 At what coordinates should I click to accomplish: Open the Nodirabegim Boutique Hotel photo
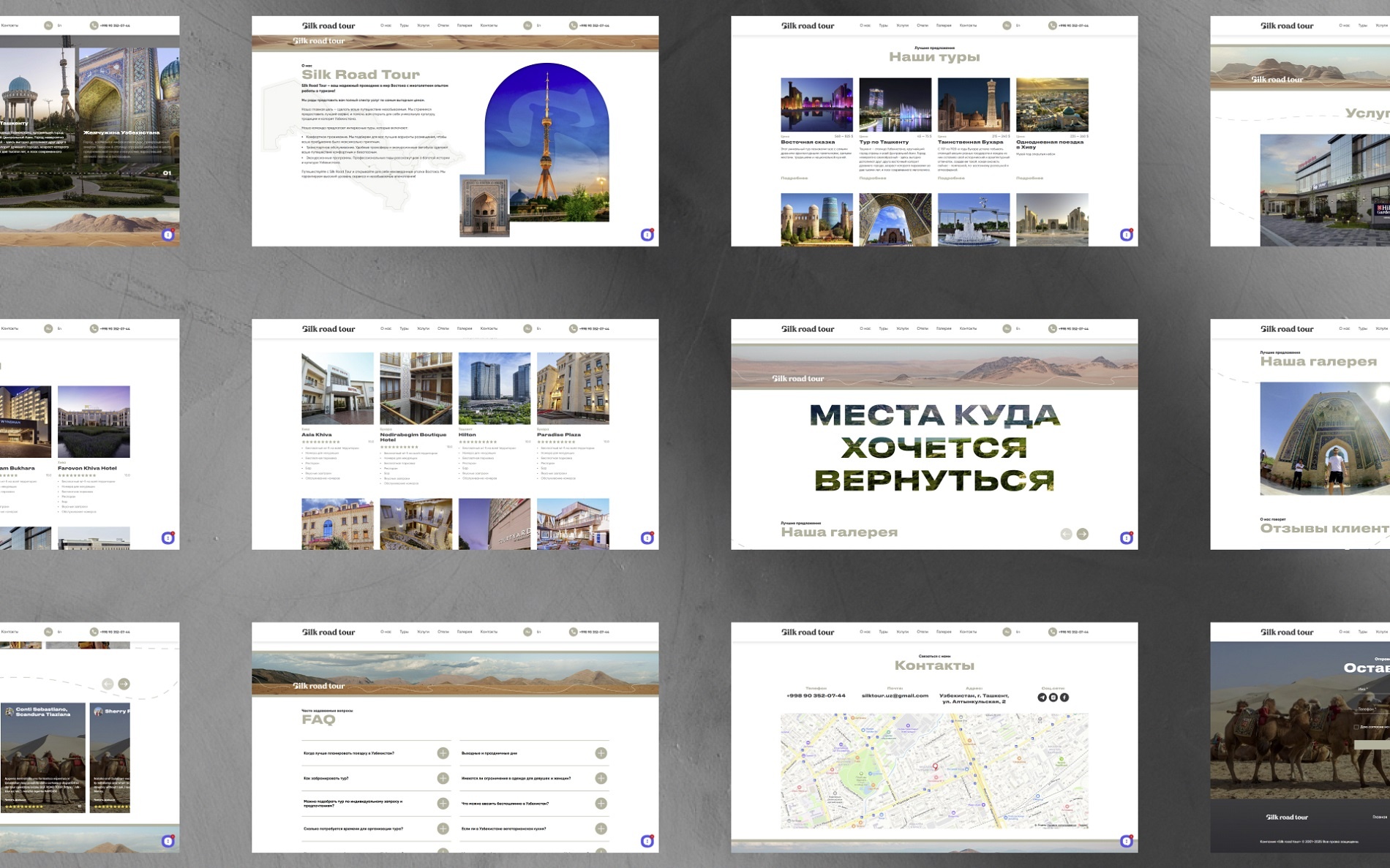click(416, 388)
